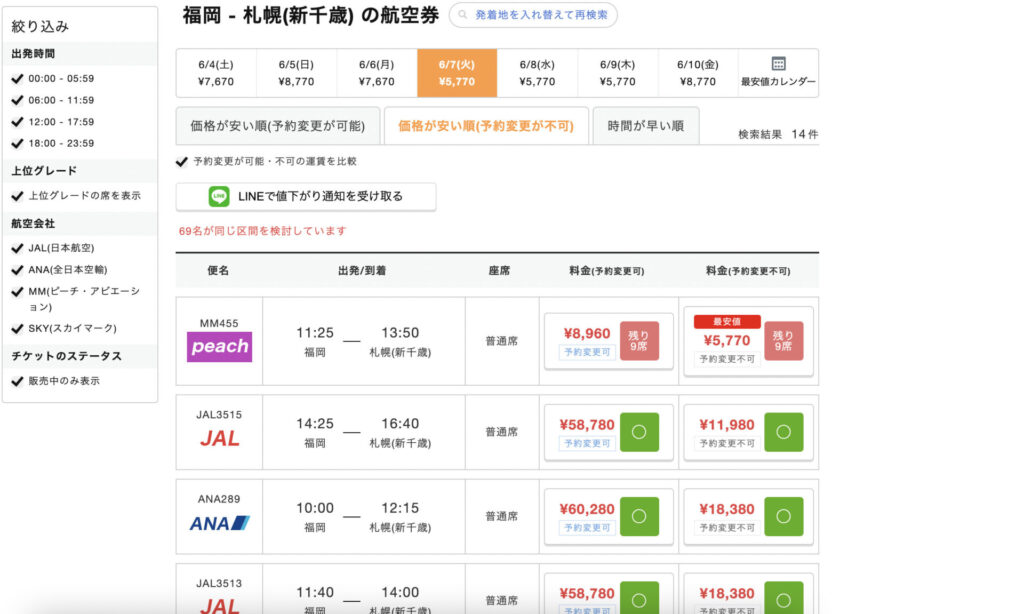Click 残り9席 badge next to ¥8,960
This screenshot has height=614, width=1024.
coord(639,340)
